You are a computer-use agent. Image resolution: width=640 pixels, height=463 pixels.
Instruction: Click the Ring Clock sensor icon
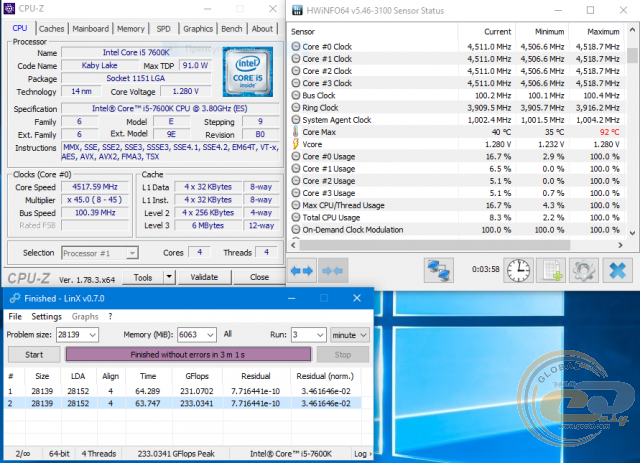(x=296, y=107)
